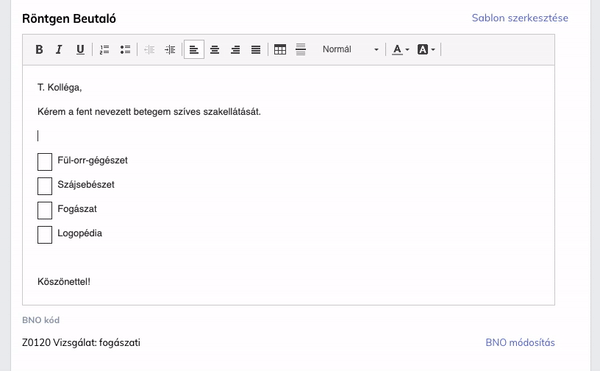Open Sablon szerkesztése link
The height and width of the screenshot is (371, 600).
[520, 18]
